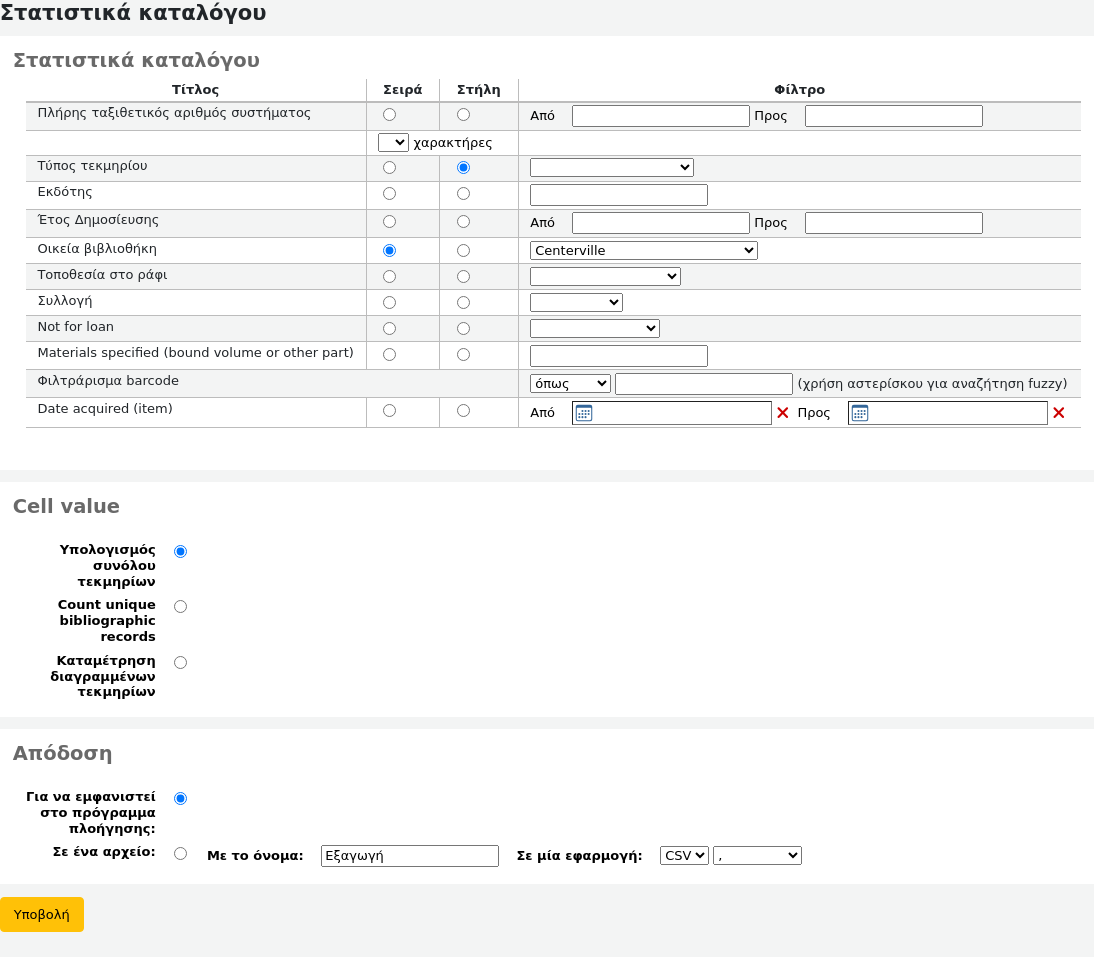Click the Υποβολή submit button

(42, 914)
